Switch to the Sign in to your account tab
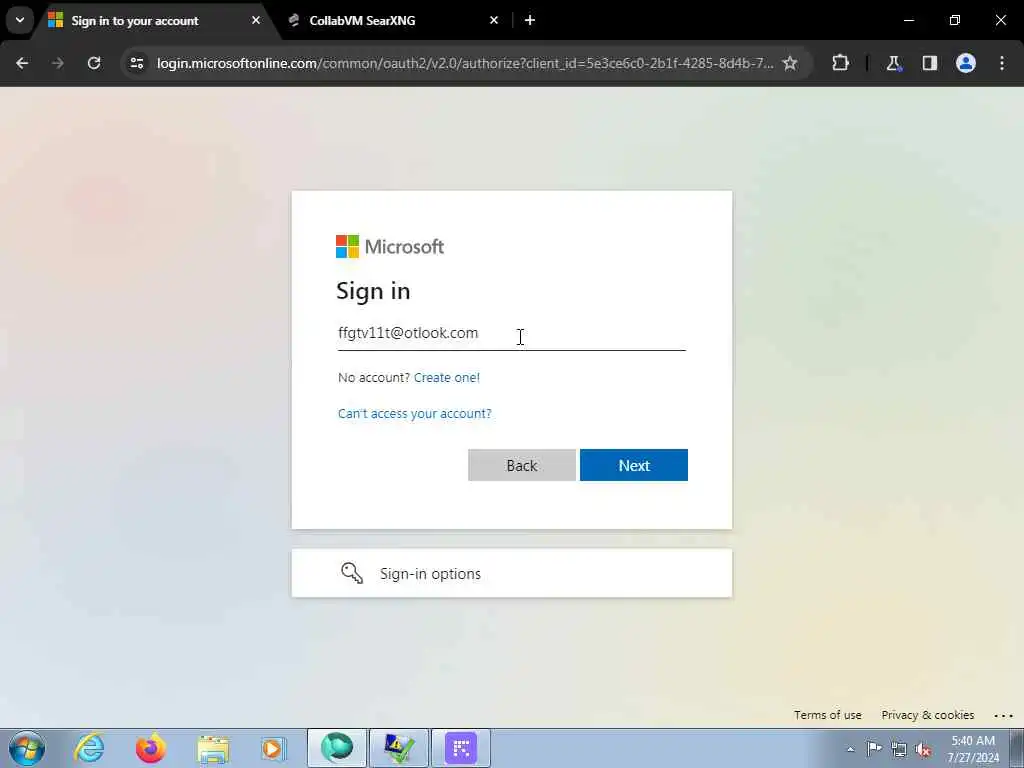 tap(135, 21)
